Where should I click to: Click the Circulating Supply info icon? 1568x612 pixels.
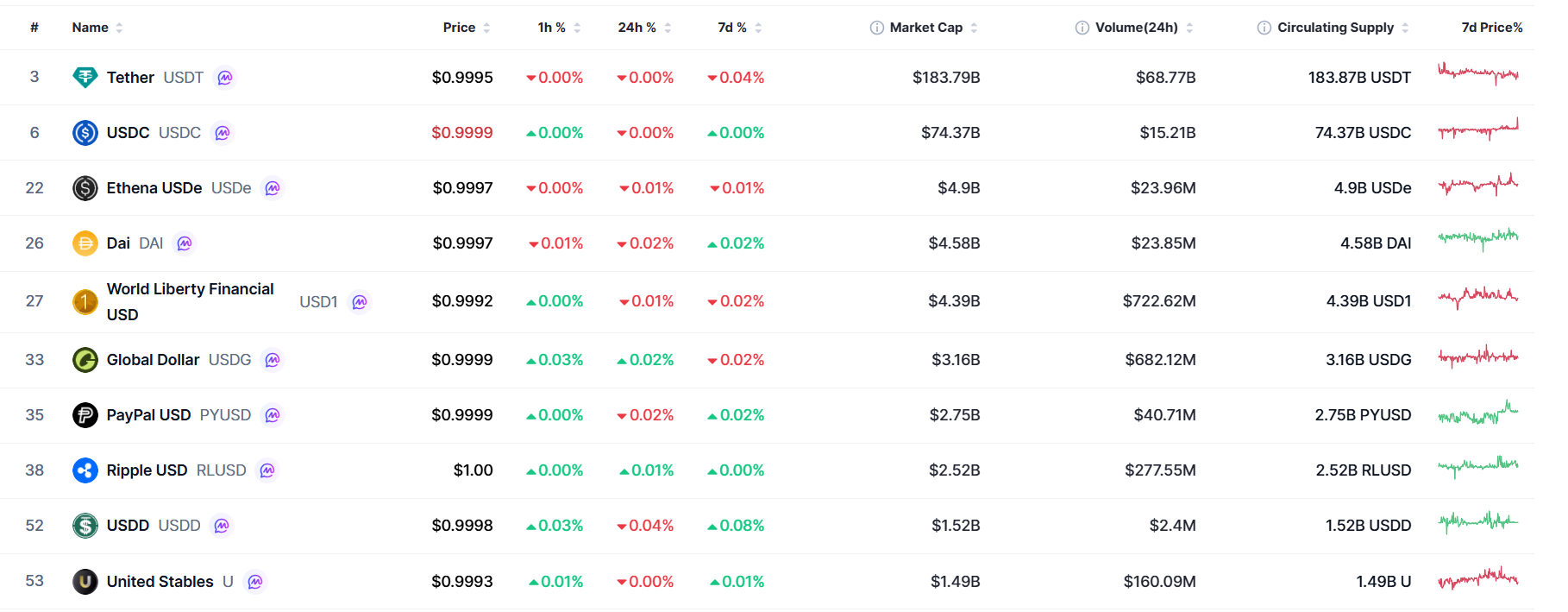(x=1264, y=28)
